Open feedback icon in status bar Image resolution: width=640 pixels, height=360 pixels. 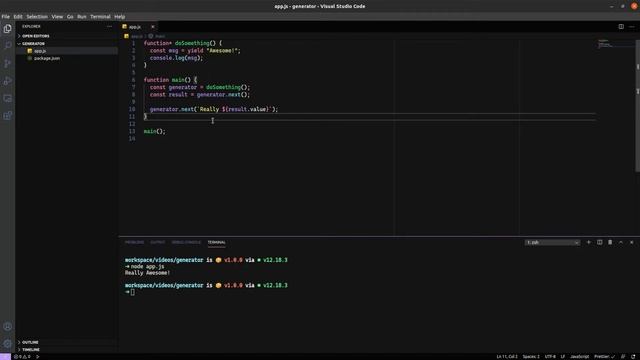click(x=623, y=357)
